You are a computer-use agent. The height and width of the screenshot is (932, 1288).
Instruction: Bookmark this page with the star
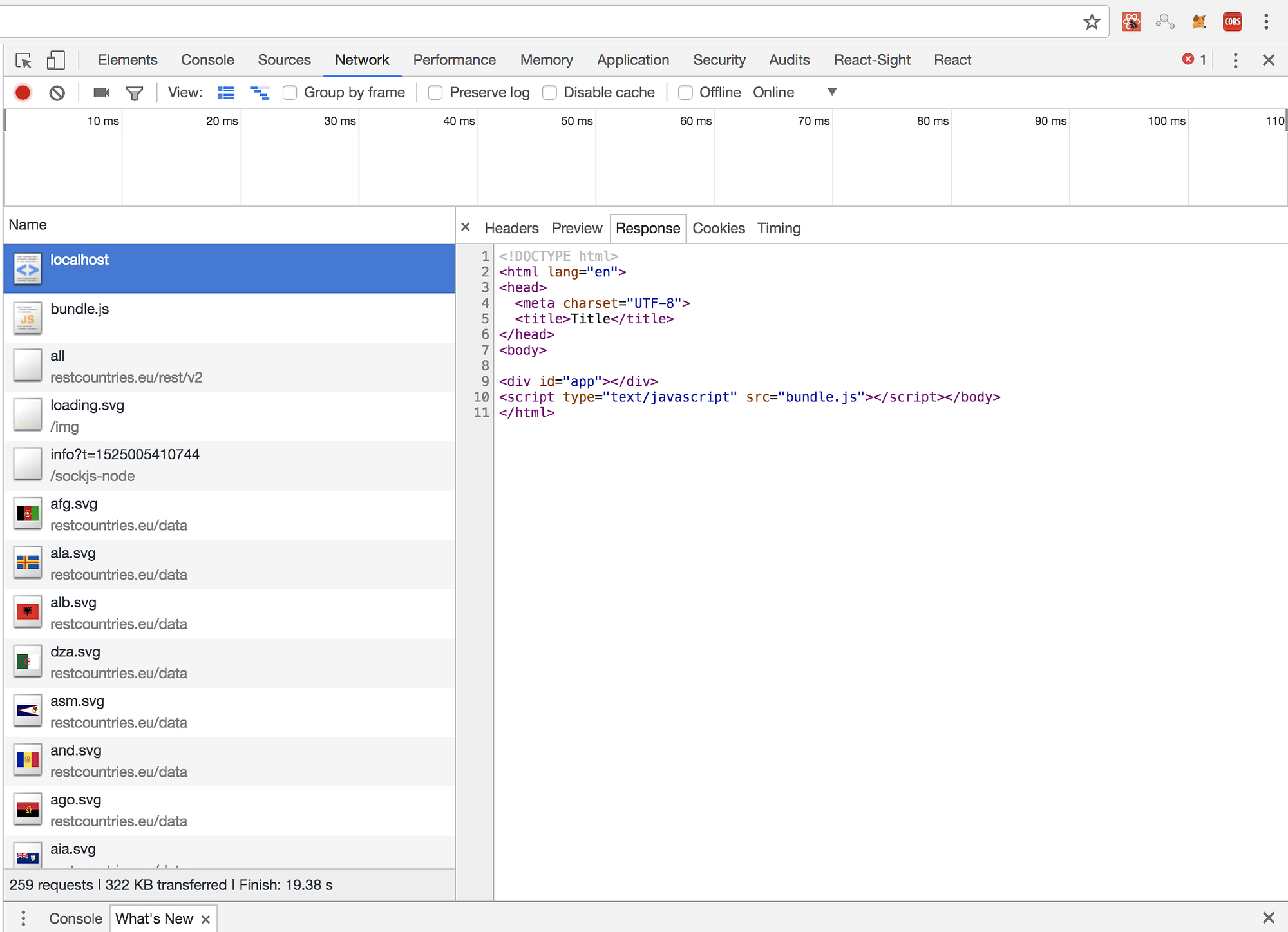(x=1092, y=21)
